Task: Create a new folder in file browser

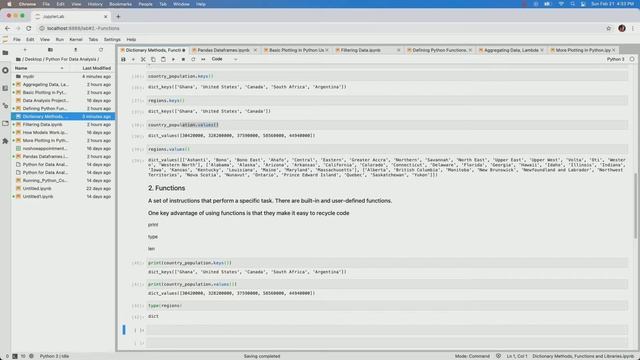Action: point(50,50)
